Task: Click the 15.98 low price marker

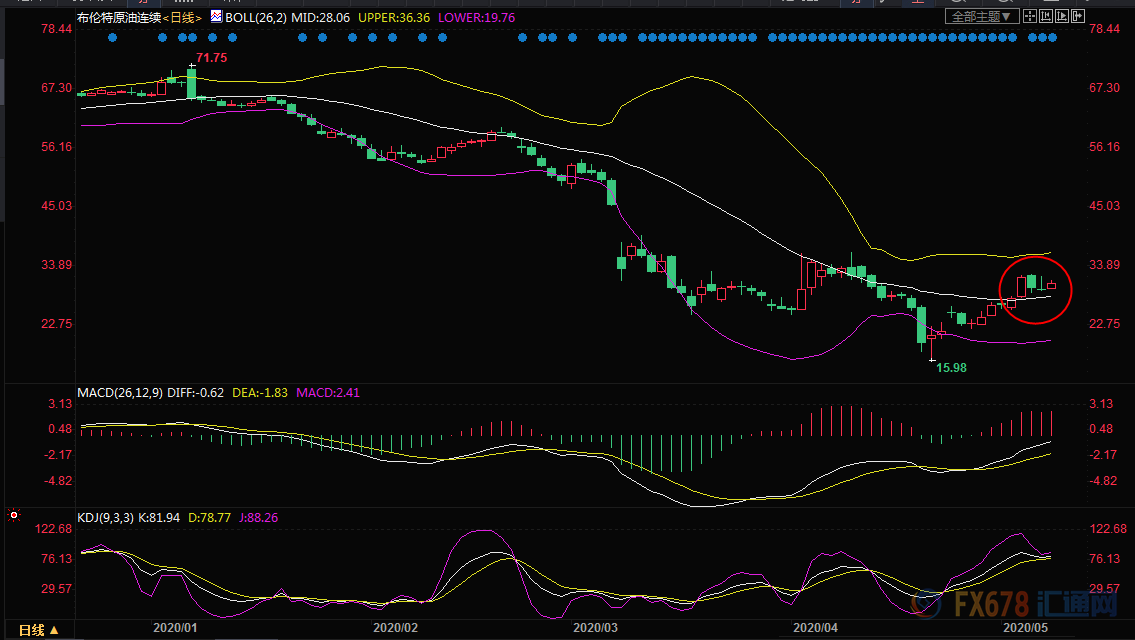Action: tap(951, 368)
